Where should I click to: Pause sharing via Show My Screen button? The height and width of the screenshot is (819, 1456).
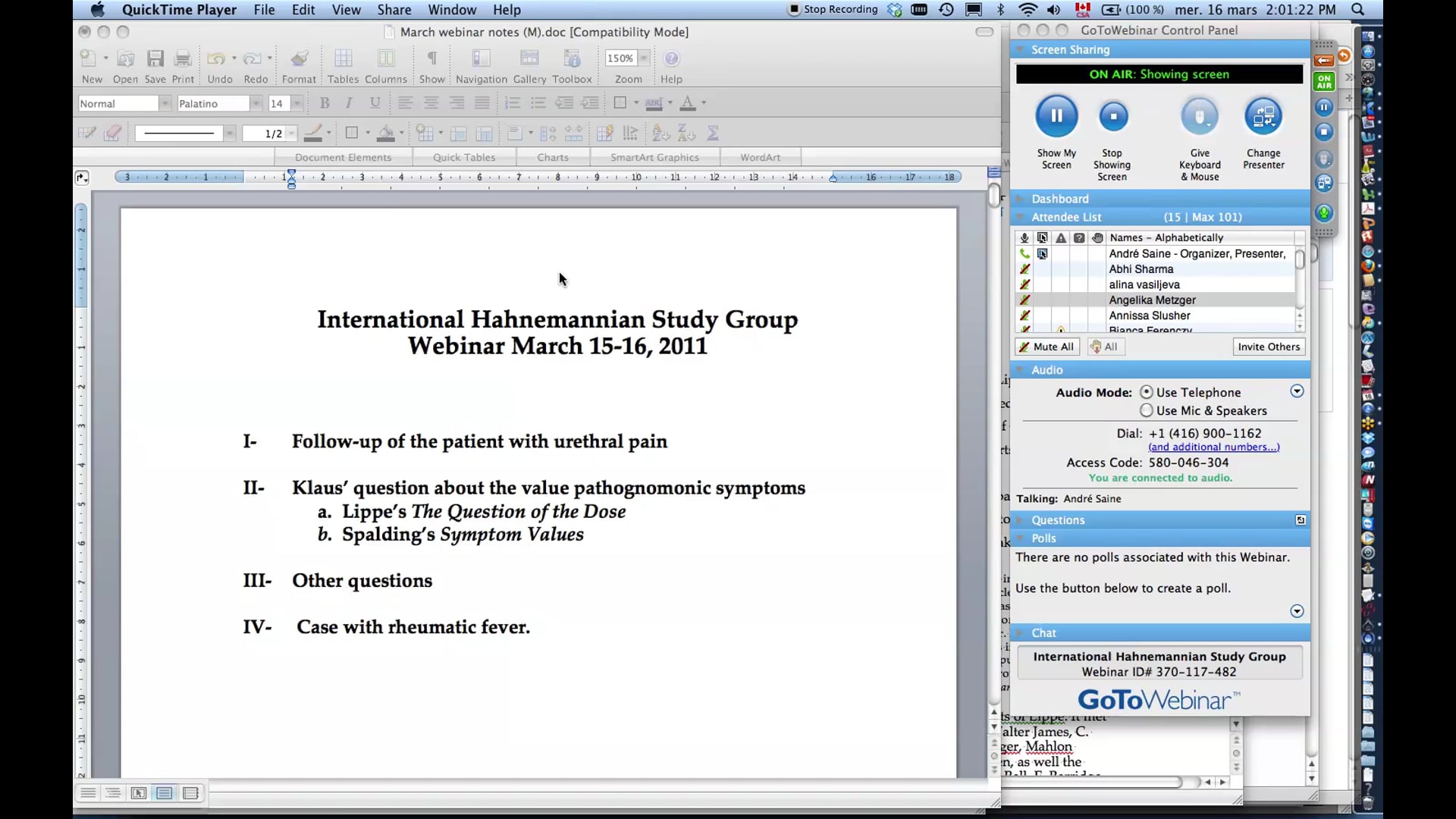click(1056, 115)
